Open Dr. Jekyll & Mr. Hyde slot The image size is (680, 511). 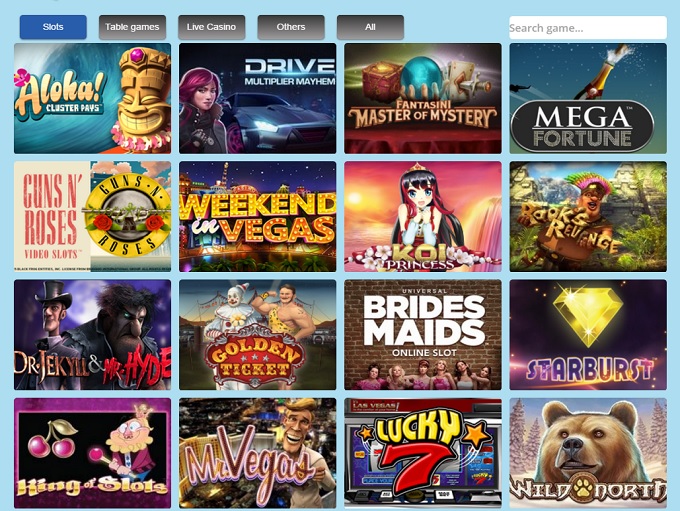(x=92, y=335)
